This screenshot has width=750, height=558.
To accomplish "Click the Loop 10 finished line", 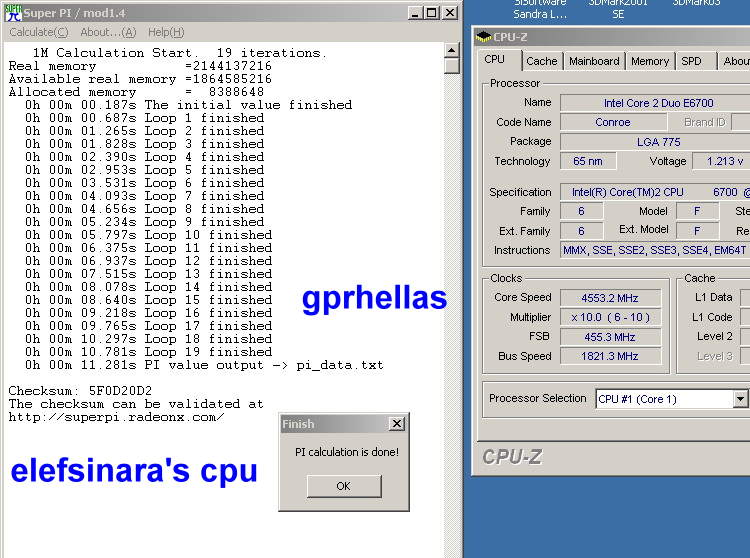I will pyautogui.click(x=149, y=235).
